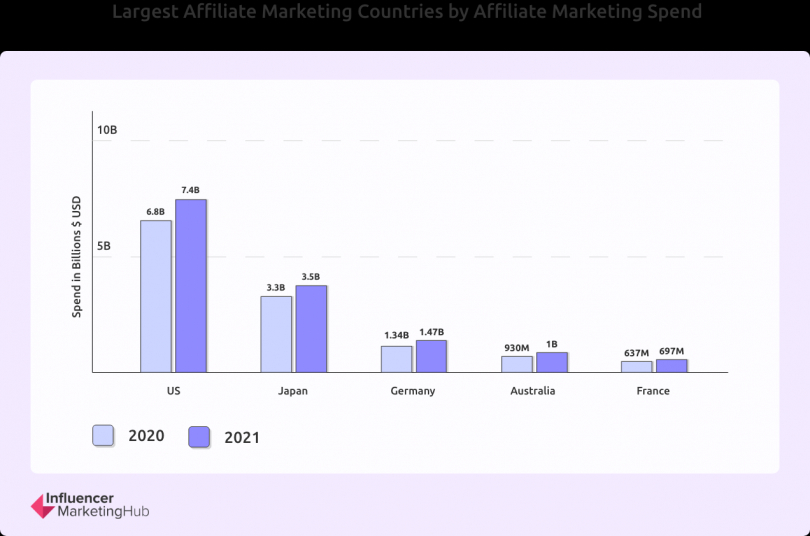Click the Germany 2021 bar
Image resolution: width=810 pixels, height=536 pixels.
point(431,356)
